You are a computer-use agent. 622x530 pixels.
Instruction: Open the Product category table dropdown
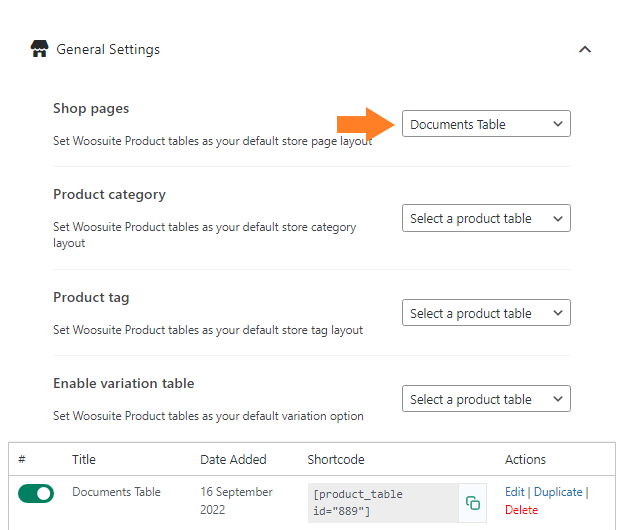click(486, 218)
